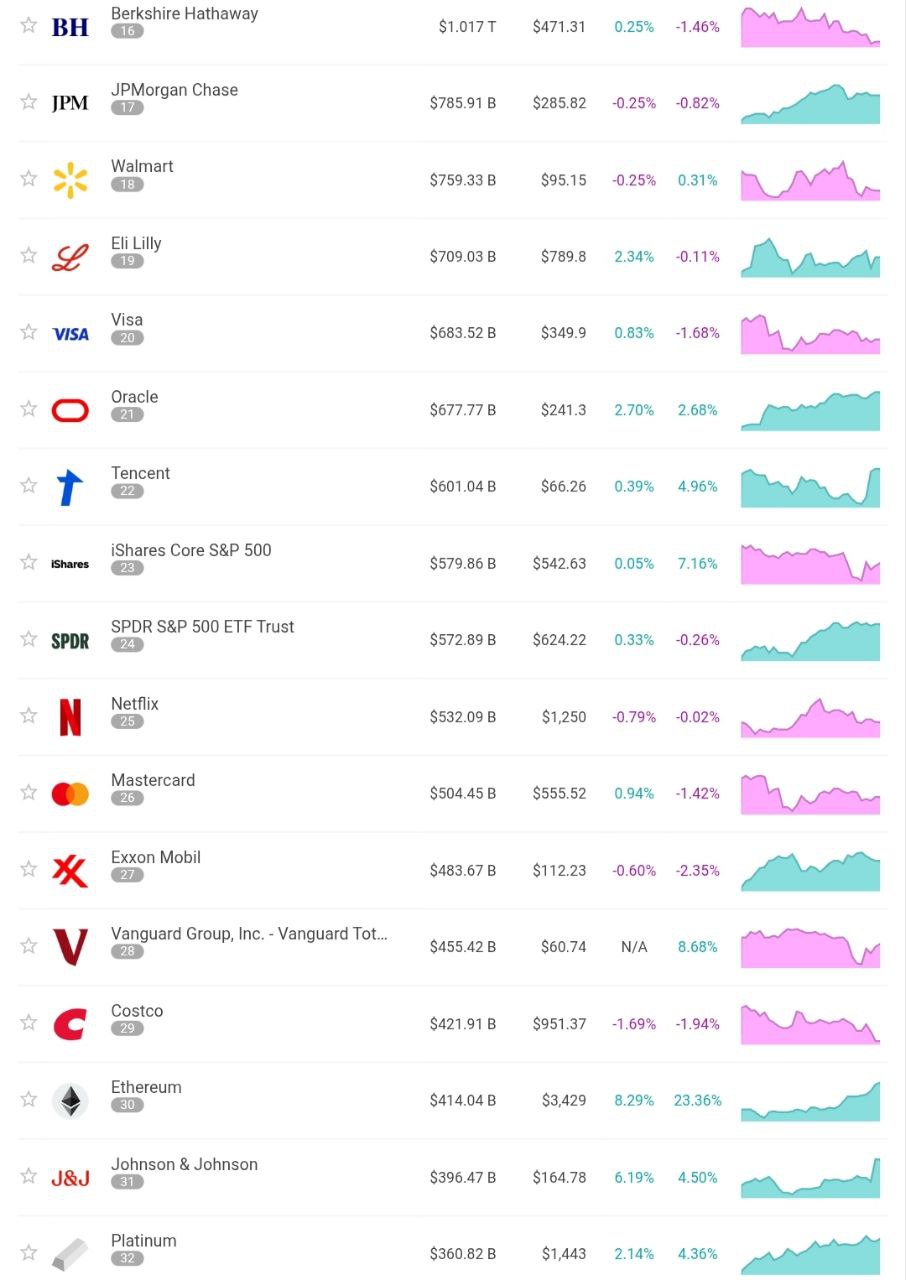This screenshot has height=1280, width=906.
Task: Open Vanguard Group Vanguard Total link
Action: (x=248, y=934)
